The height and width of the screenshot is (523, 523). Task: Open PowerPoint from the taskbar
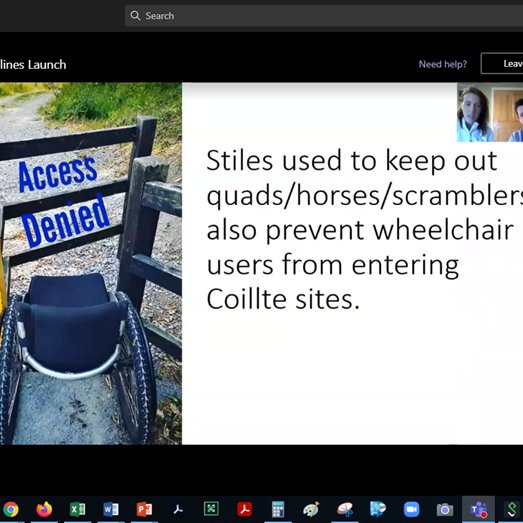[x=144, y=509]
